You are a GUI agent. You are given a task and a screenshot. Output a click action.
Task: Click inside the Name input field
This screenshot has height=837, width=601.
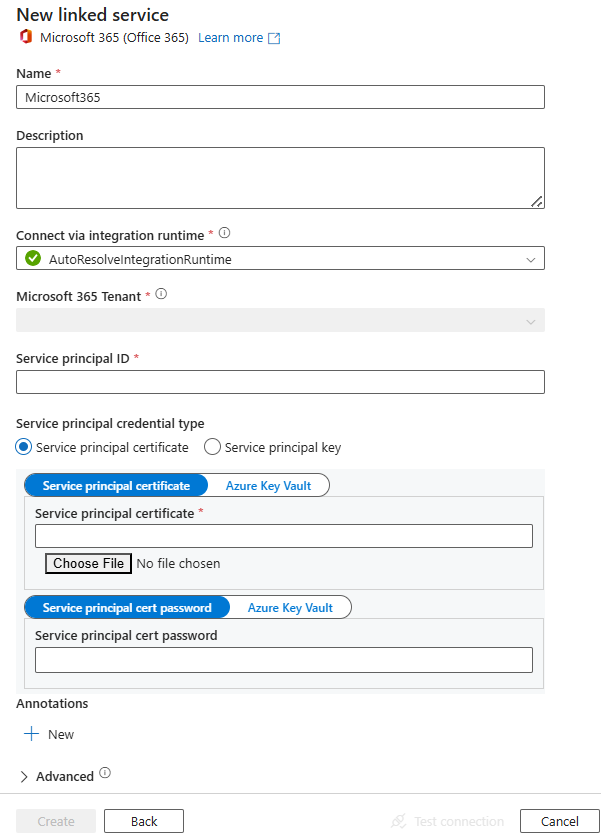(280, 97)
